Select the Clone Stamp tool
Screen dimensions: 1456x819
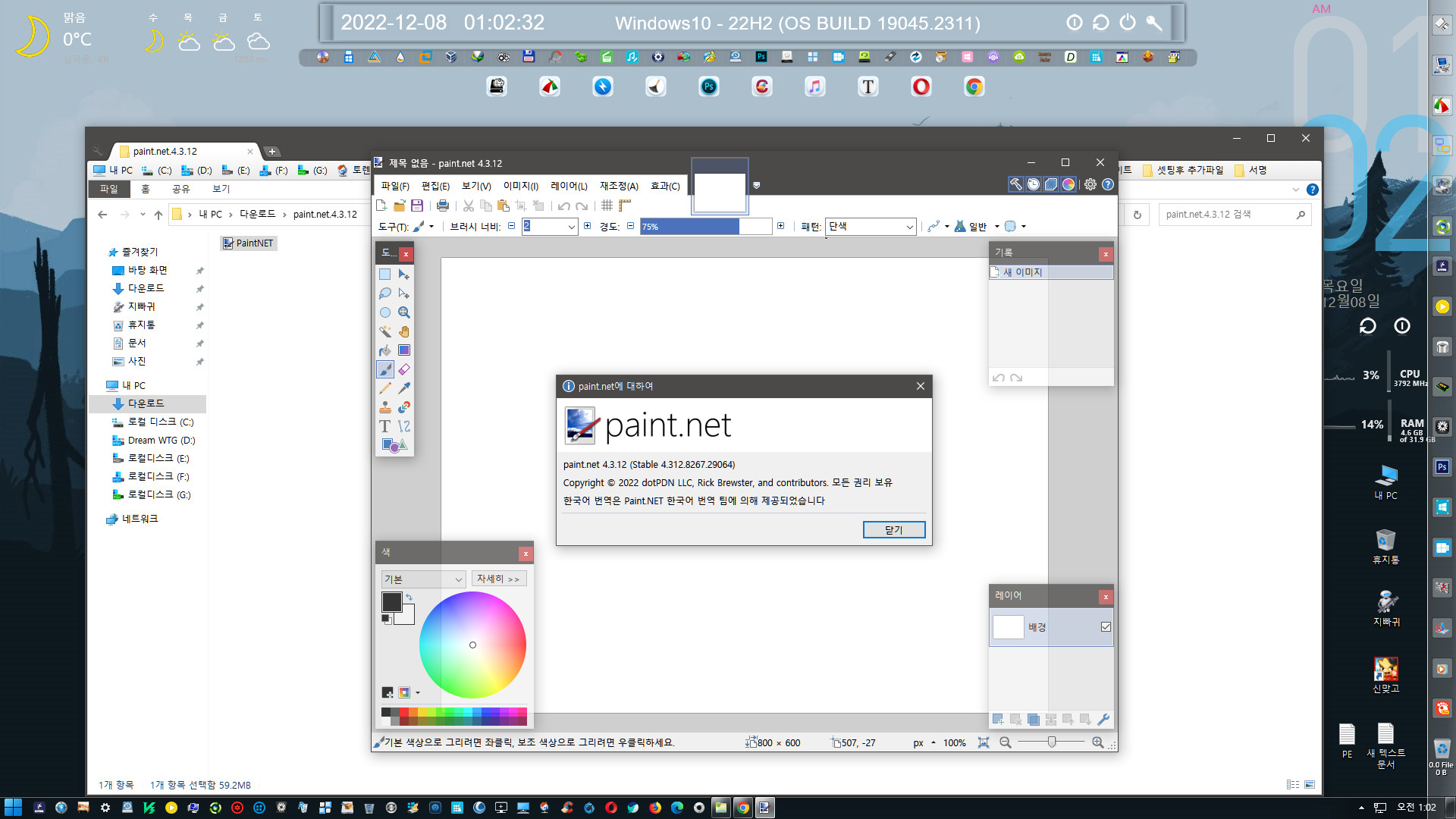(x=385, y=407)
